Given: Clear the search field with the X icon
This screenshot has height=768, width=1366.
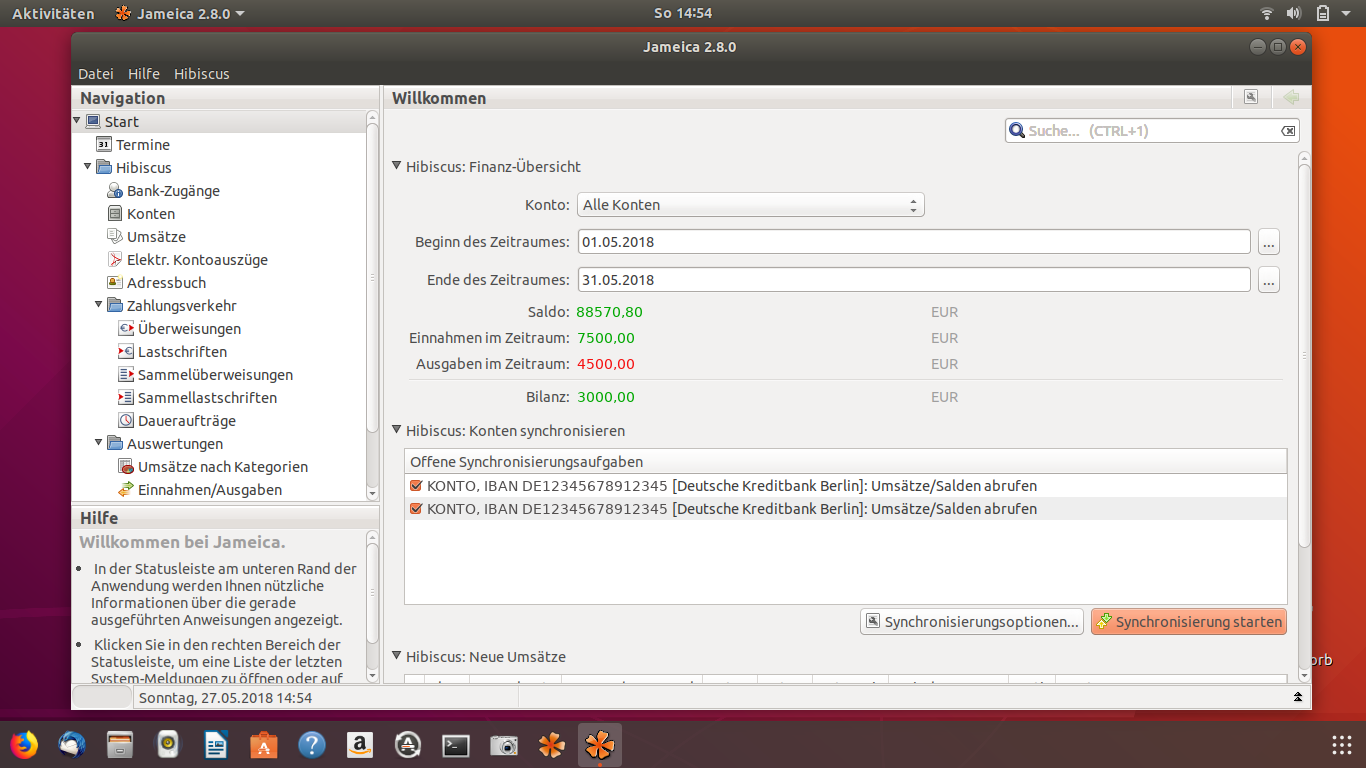Looking at the screenshot, I should pos(1288,131).
